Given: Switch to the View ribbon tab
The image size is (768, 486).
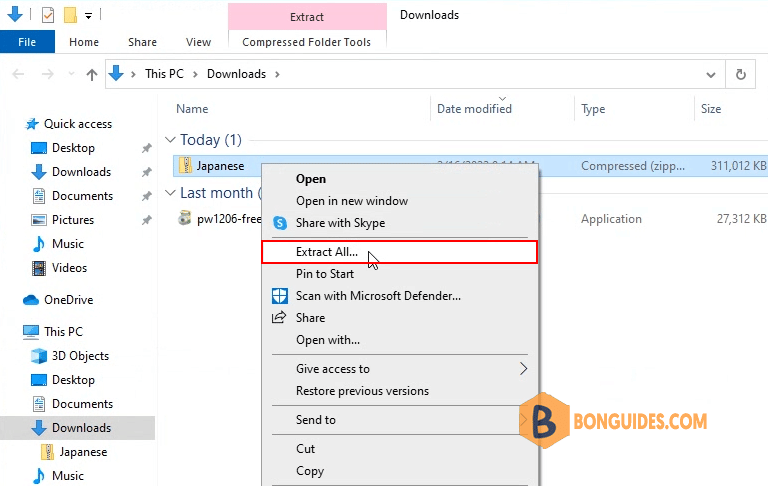Looking at the screenshot, I should (x=198, y=42).
